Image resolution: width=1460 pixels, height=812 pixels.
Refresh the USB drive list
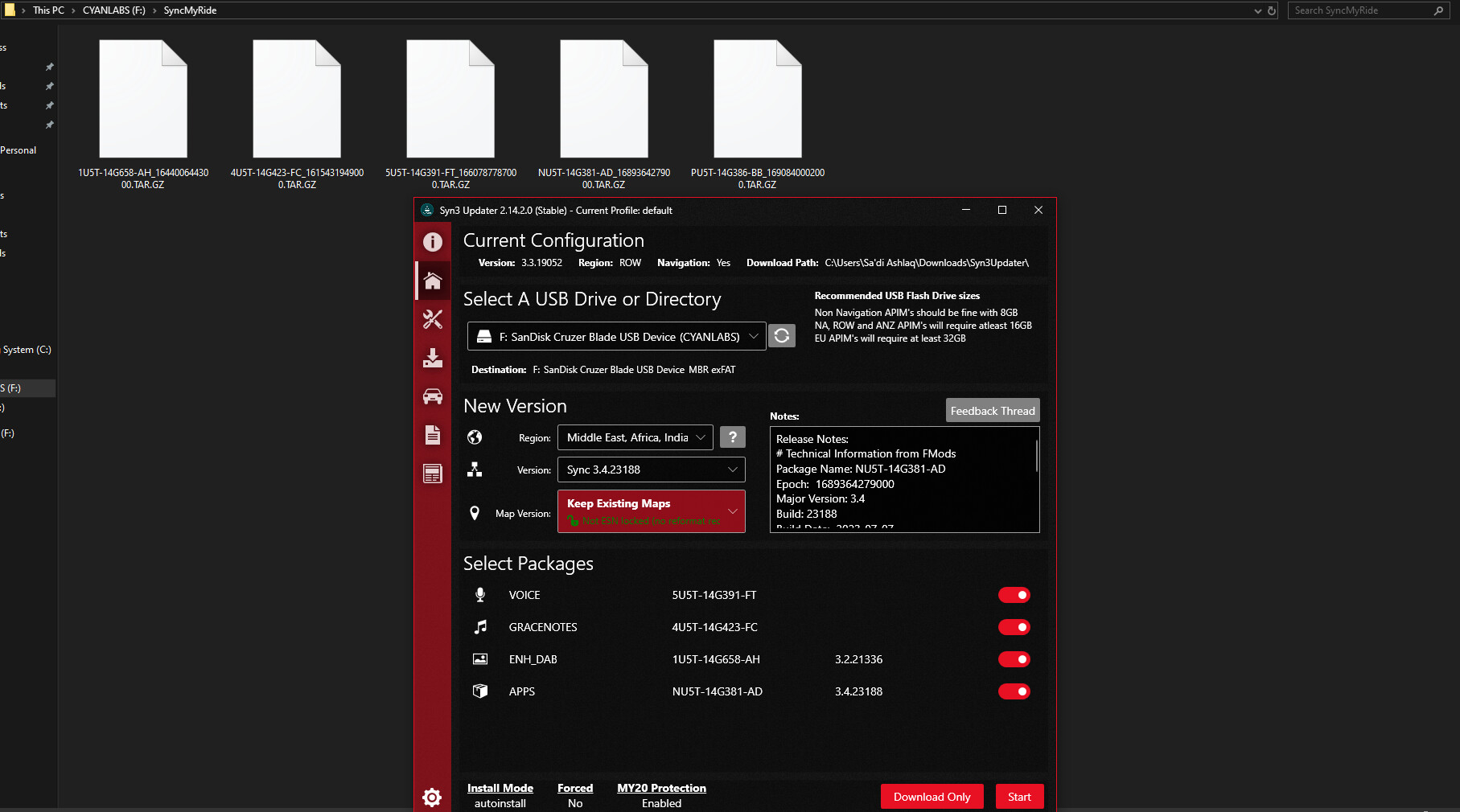(781, 336)
